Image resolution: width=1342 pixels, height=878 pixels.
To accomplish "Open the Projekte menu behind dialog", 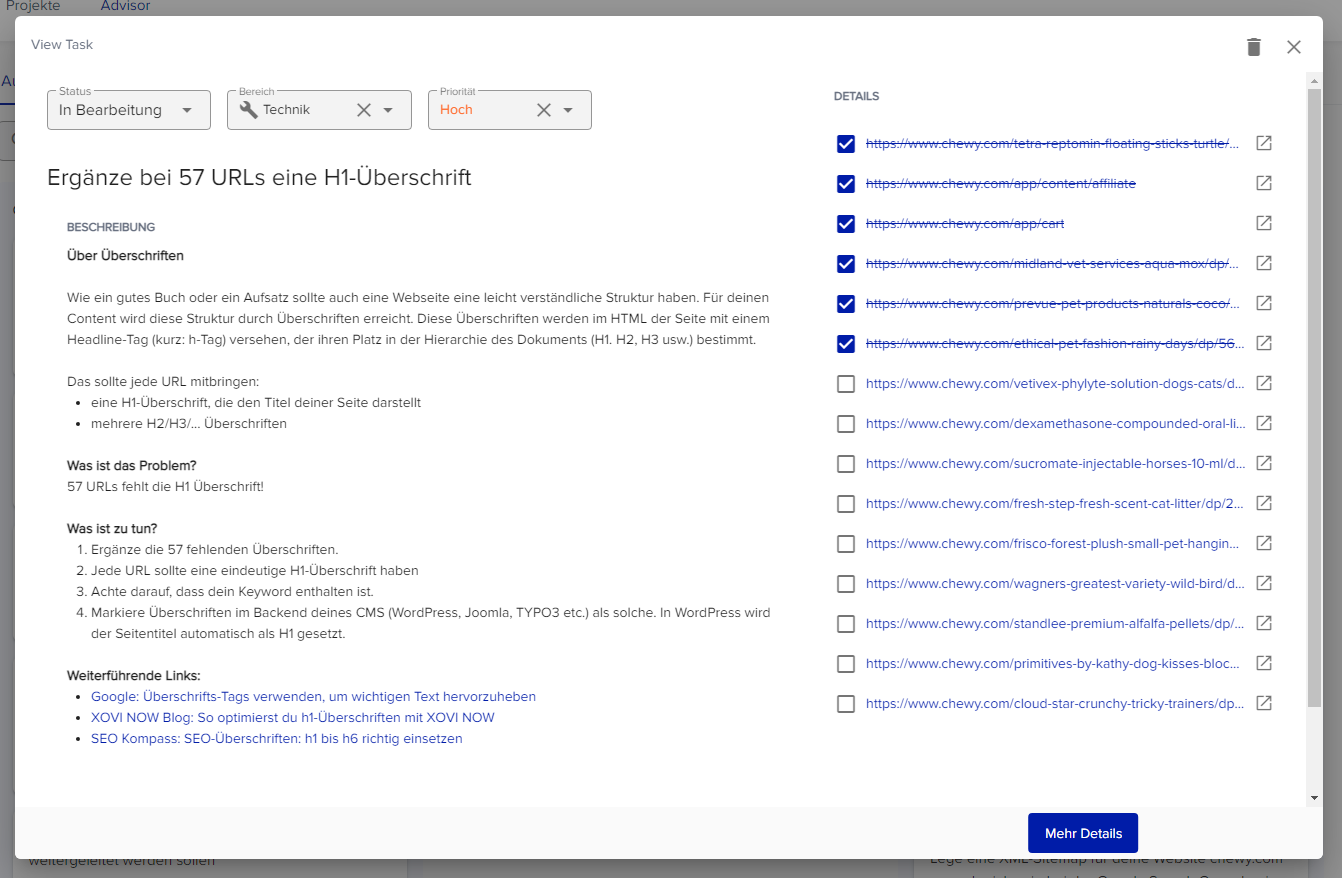I will 33,6.
